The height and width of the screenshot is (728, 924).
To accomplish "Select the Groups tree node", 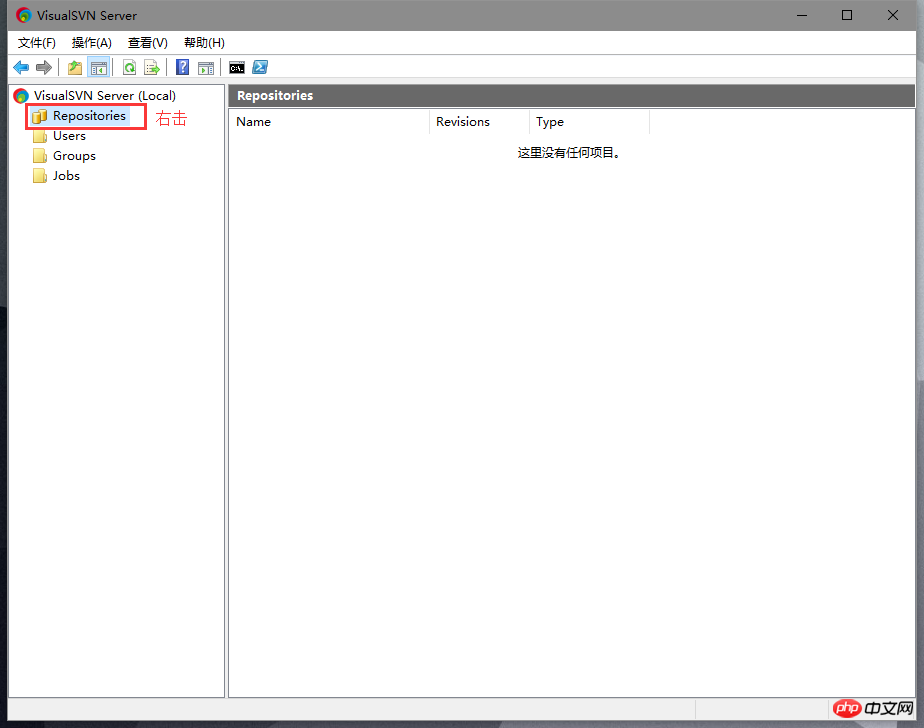I will [x=74, y=156].
